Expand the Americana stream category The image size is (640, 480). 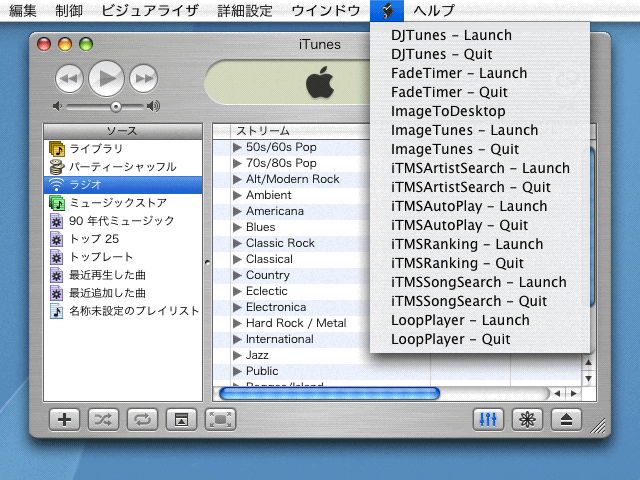click(x=237, y=211)
